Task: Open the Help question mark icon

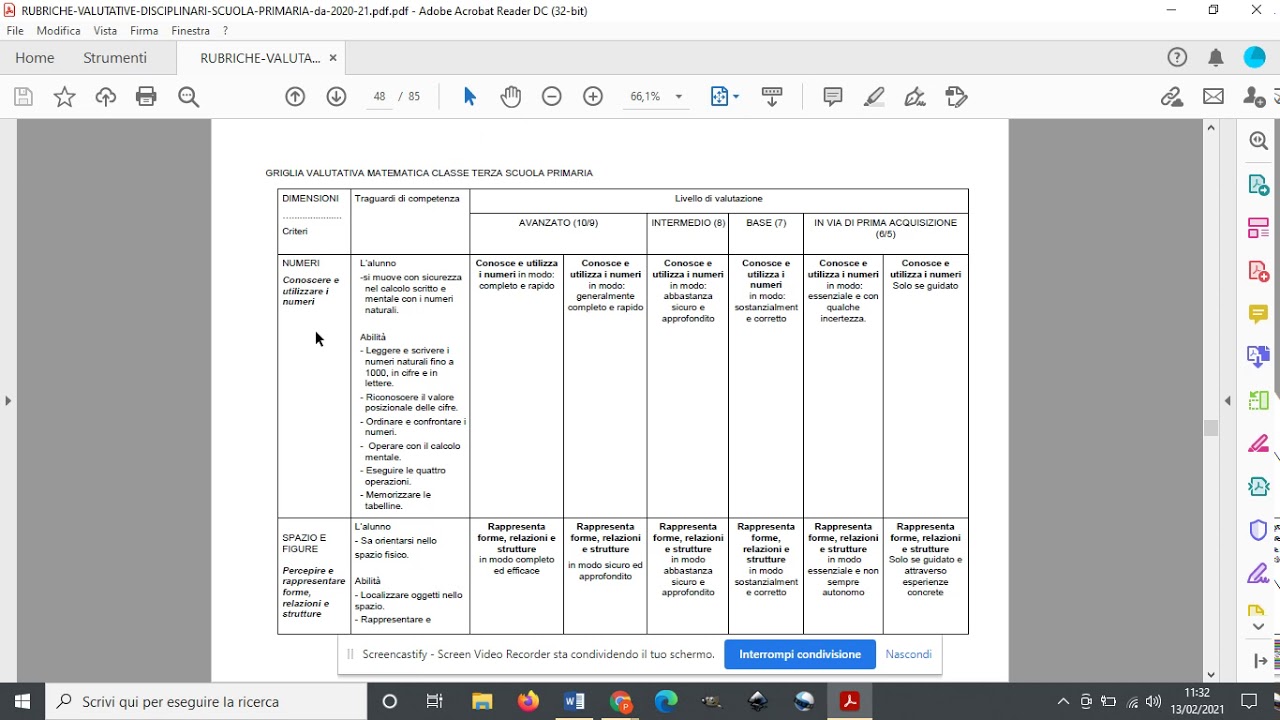Action: [1177, 58]
